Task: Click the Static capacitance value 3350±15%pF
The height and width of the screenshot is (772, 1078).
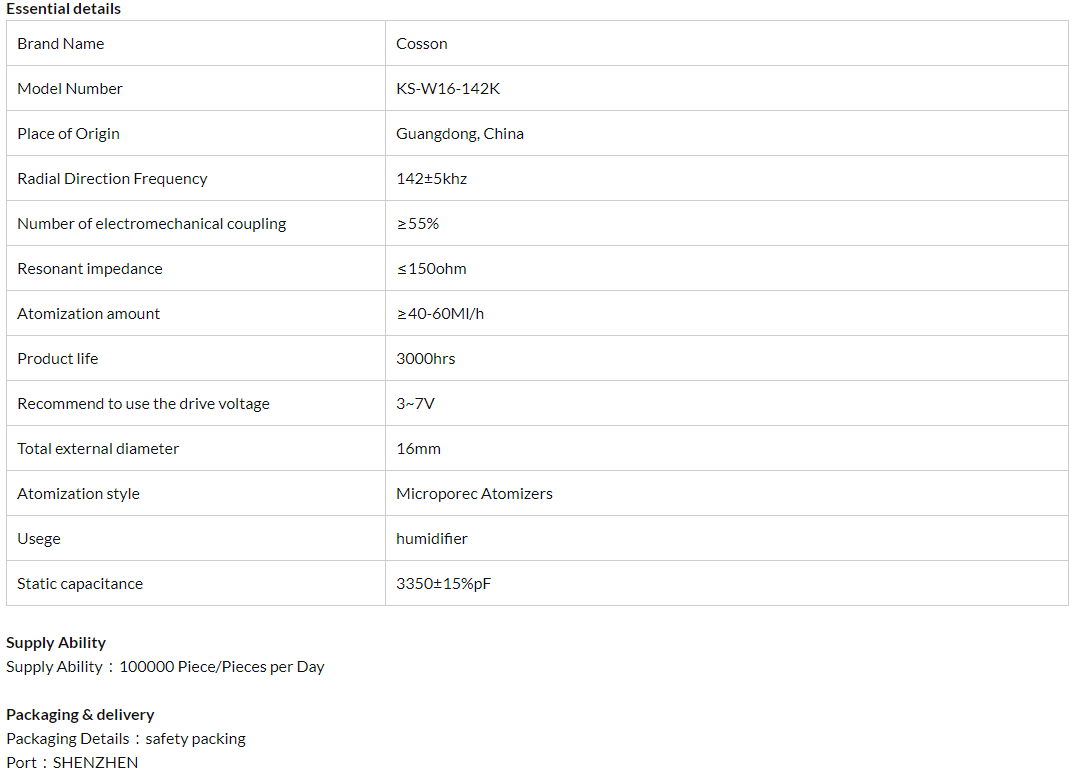Action: [443, 584]
